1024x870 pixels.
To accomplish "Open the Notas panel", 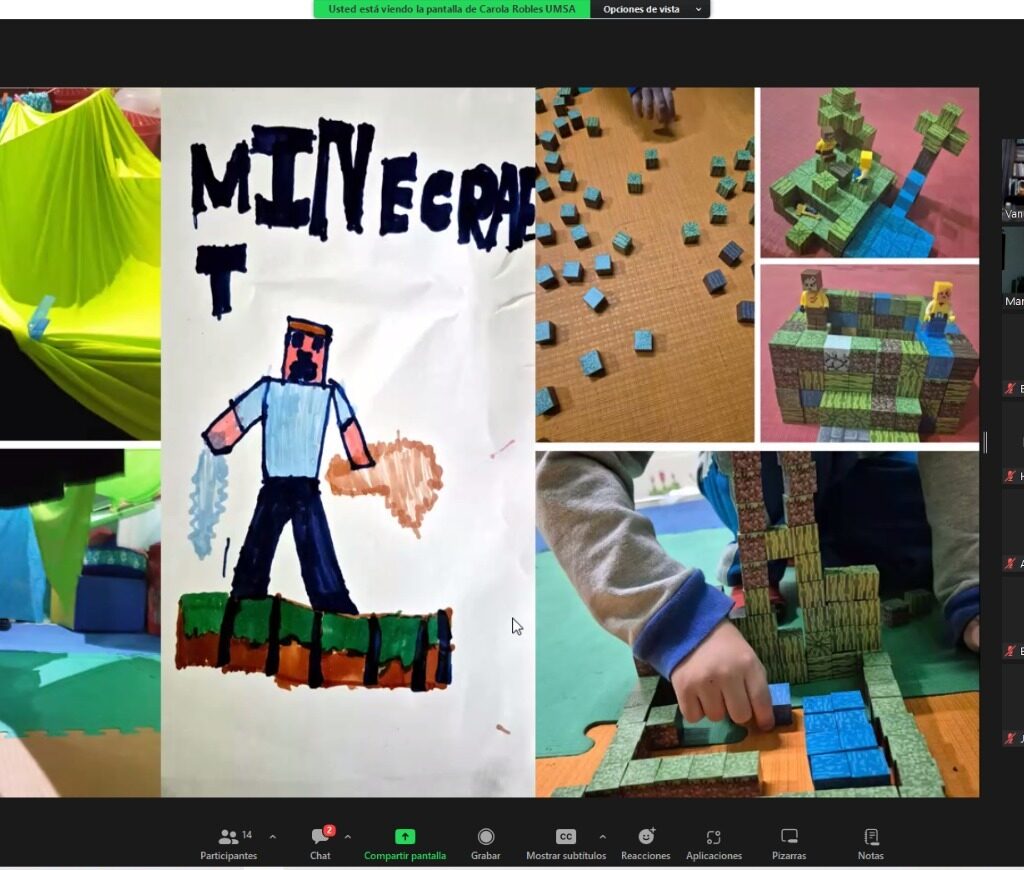I will tap(870, 843).
